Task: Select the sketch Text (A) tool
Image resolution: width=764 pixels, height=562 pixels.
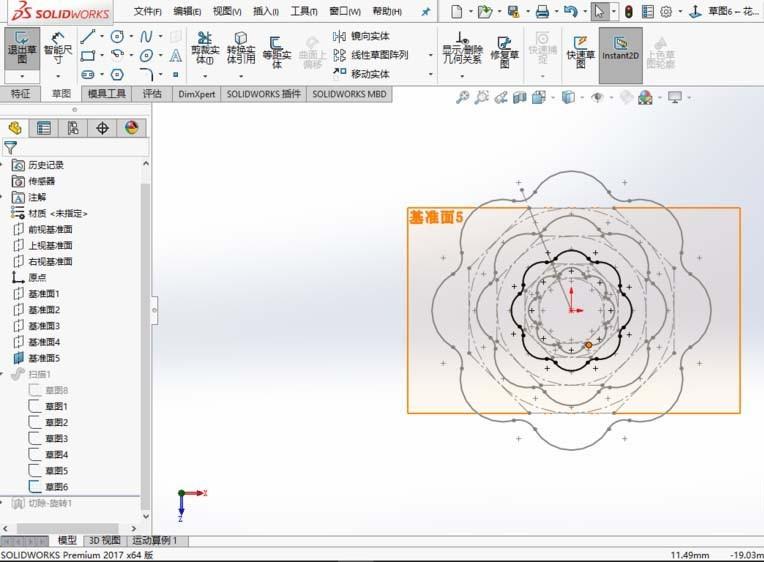Action: pos(176,56)
